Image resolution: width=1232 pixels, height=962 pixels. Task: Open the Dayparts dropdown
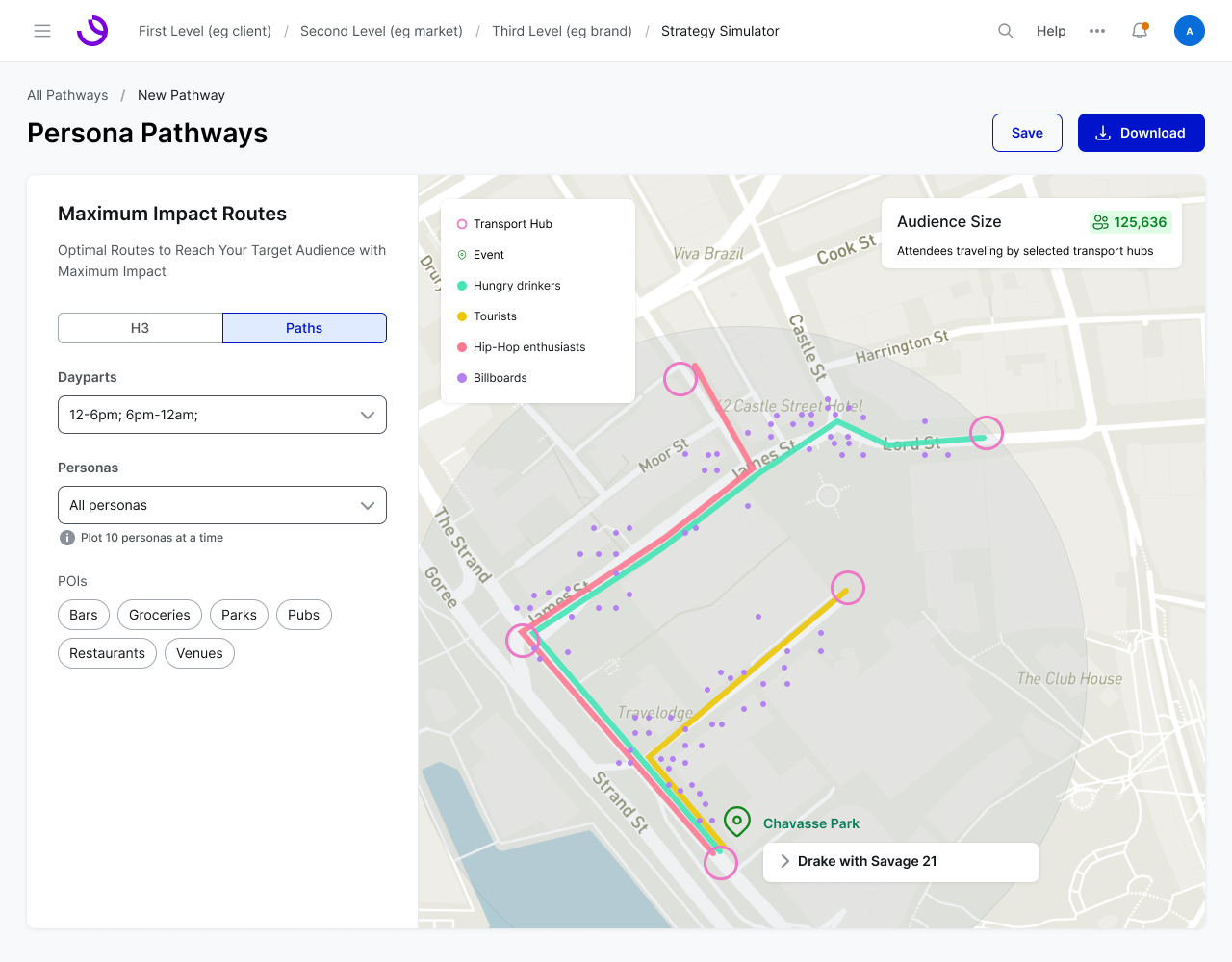pos(222,415)
